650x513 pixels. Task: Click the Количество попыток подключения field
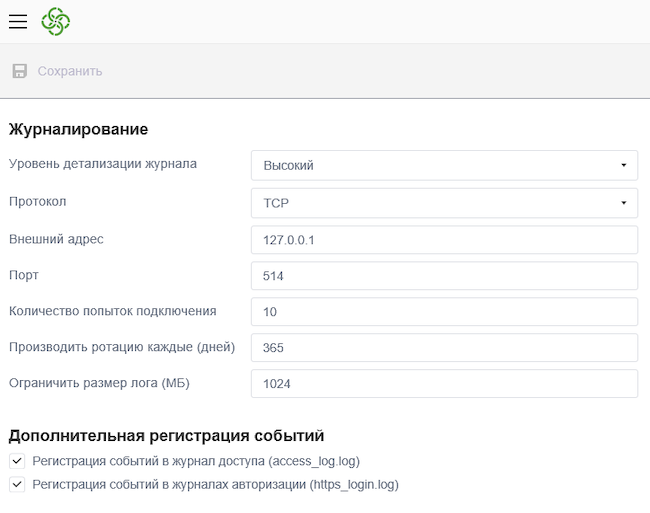(443, 312)
